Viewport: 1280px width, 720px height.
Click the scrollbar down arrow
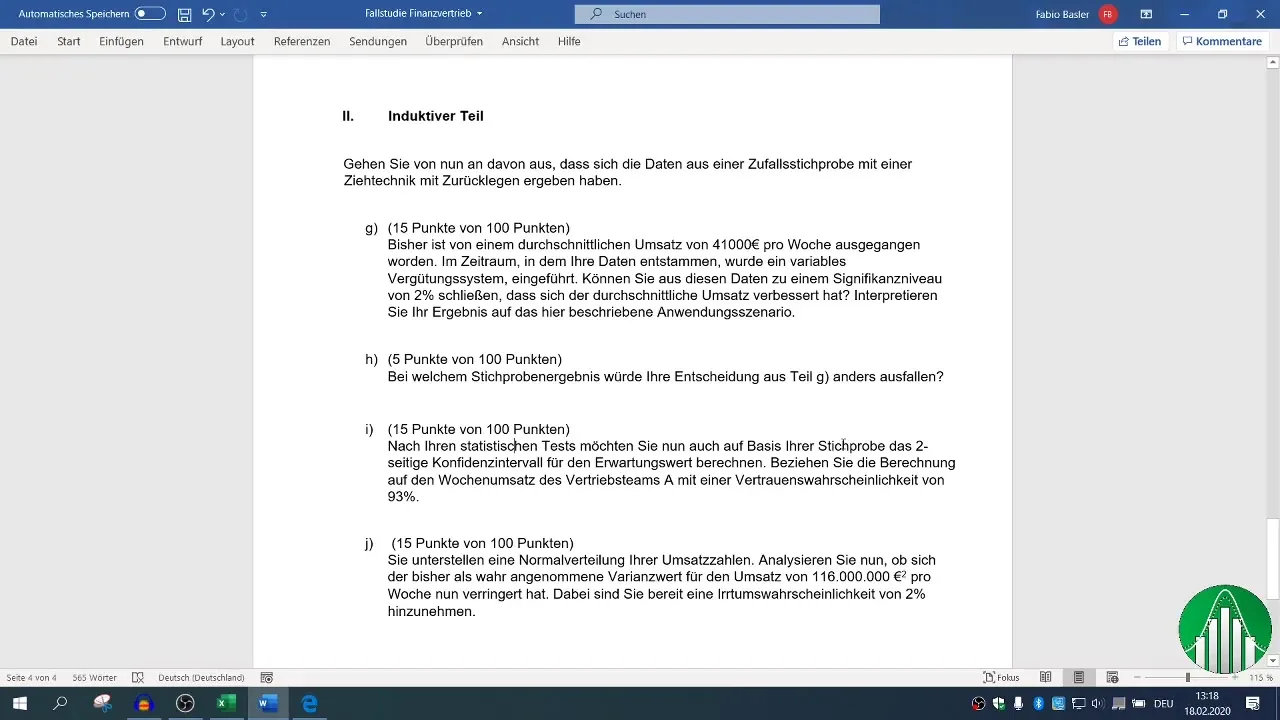click(x=1273, y=661)
